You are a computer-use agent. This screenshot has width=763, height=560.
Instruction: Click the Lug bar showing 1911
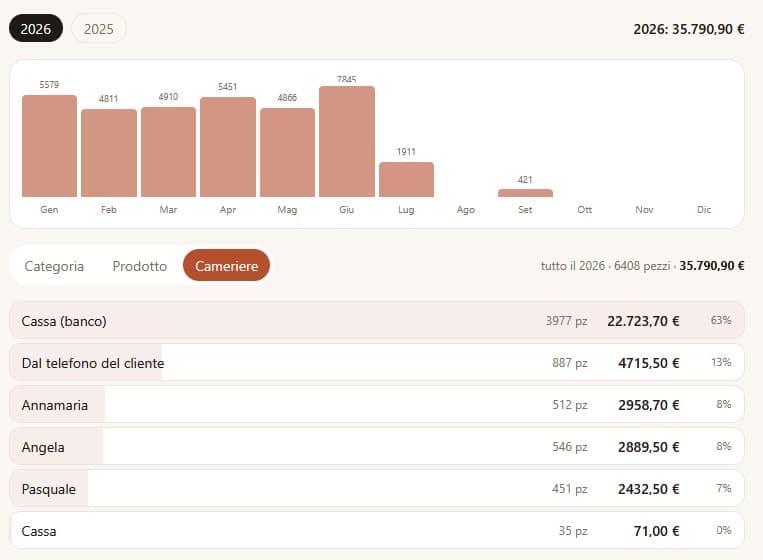click(406, 180)
